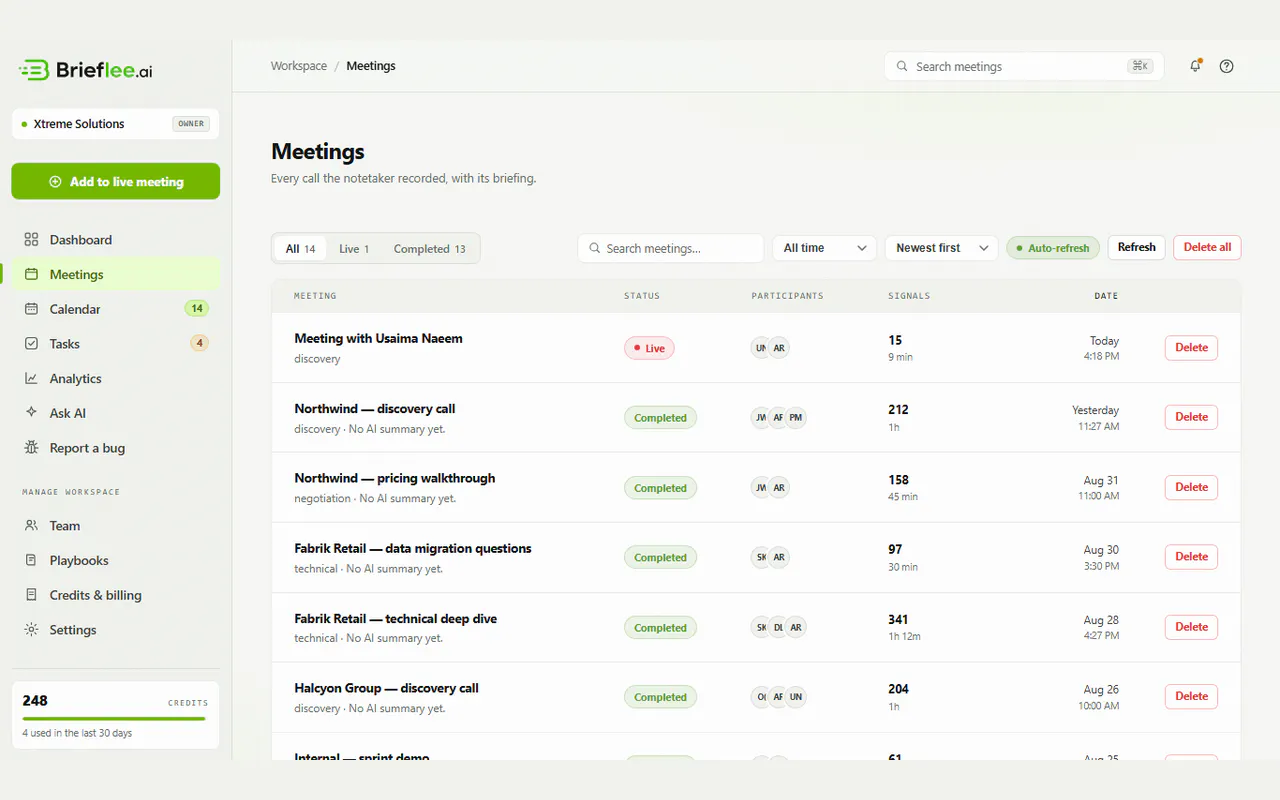Click the Team people icon
This screenshot has height=800, width=1280.
[x=31, y=526]
